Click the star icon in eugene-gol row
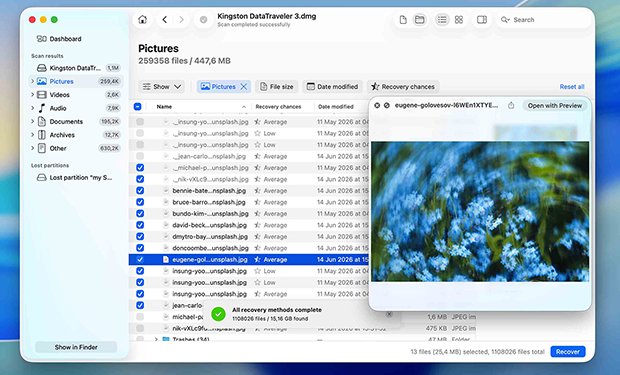This screenshot has height=375, width=620. point(257,259)
